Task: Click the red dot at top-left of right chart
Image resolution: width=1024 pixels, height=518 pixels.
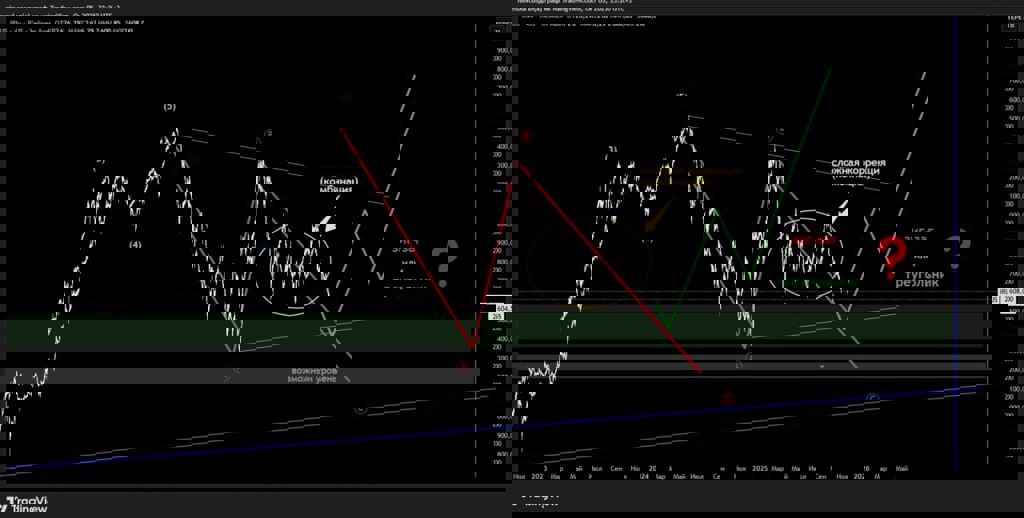Action: [527, 136]
